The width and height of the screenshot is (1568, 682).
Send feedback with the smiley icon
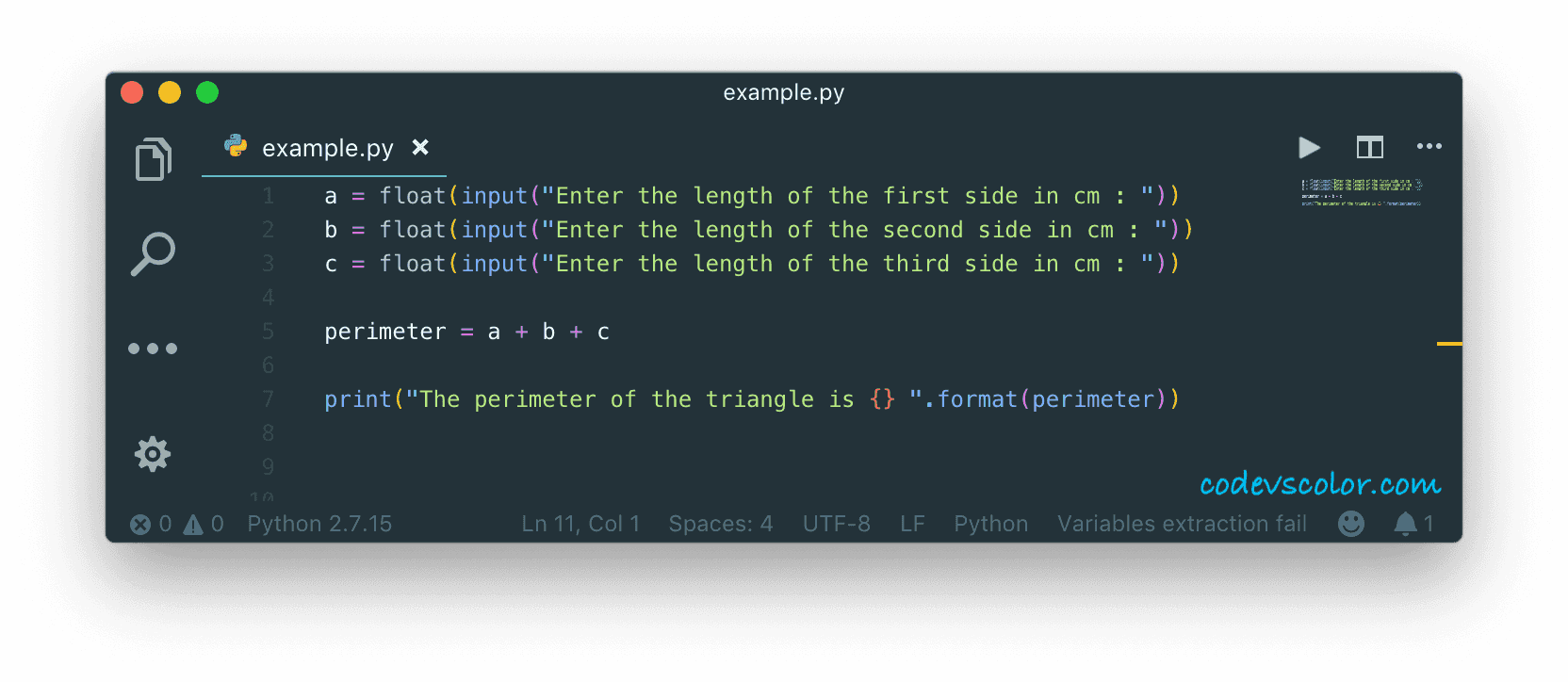coord(1351,524)
